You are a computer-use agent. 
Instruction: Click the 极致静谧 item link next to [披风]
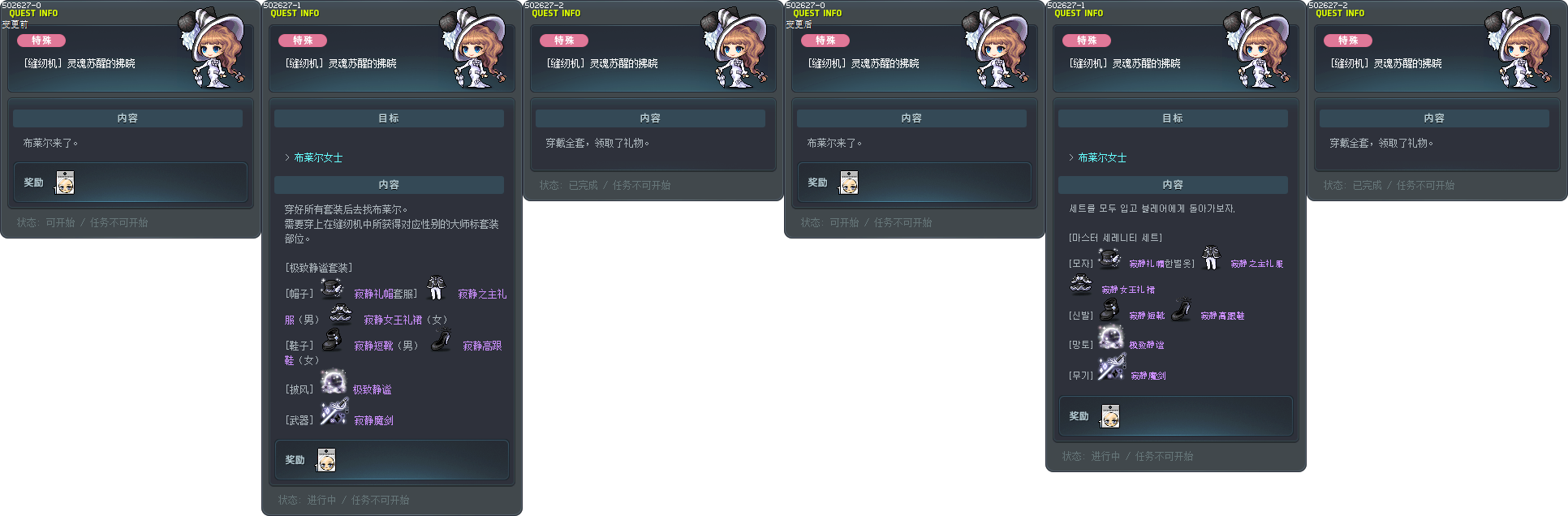(x=372, y=389)
